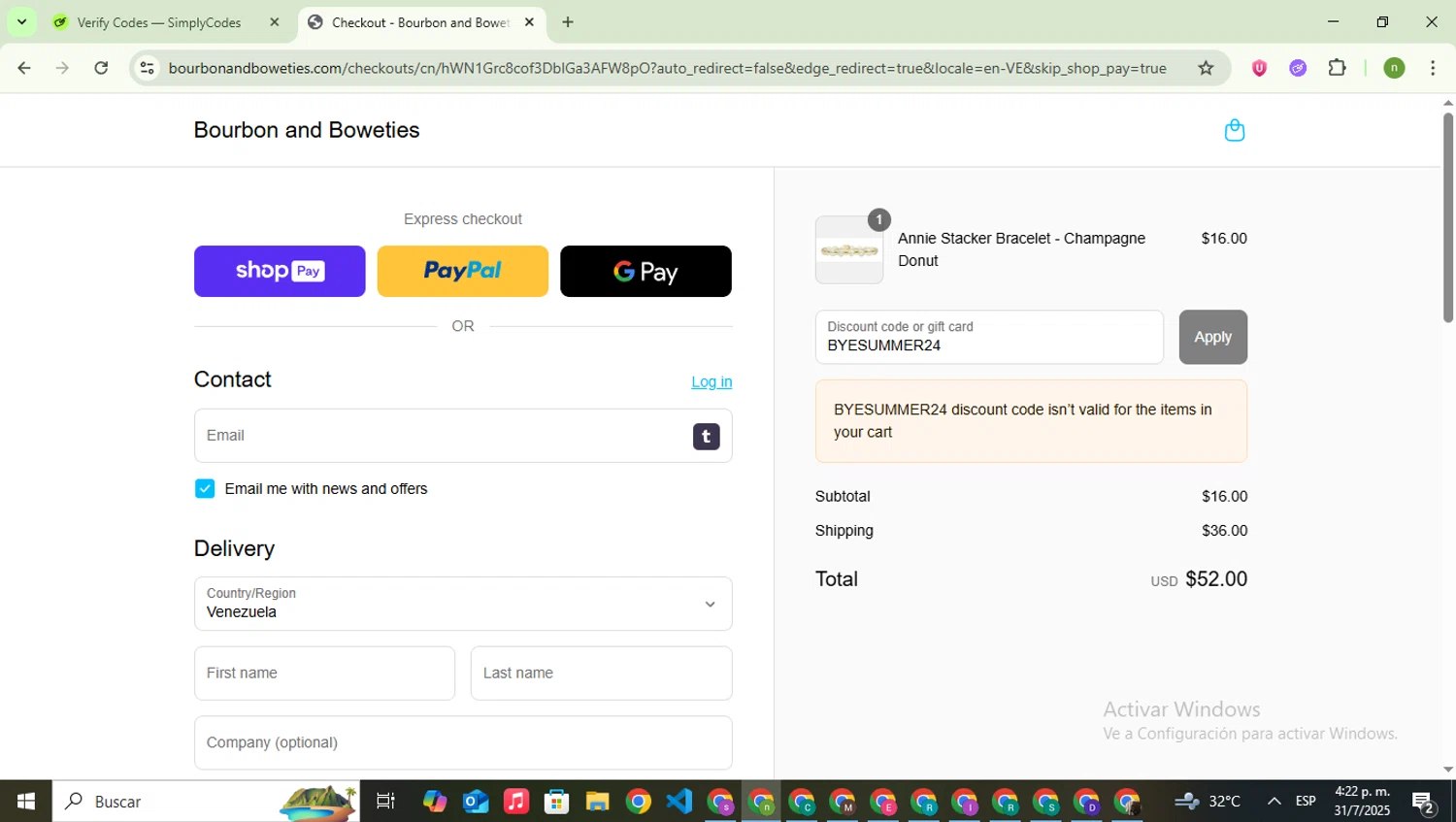Open the Chrome profile avatar
Image resolution: width=1456 pixels, height=822 pixels.
(1394, 68)
